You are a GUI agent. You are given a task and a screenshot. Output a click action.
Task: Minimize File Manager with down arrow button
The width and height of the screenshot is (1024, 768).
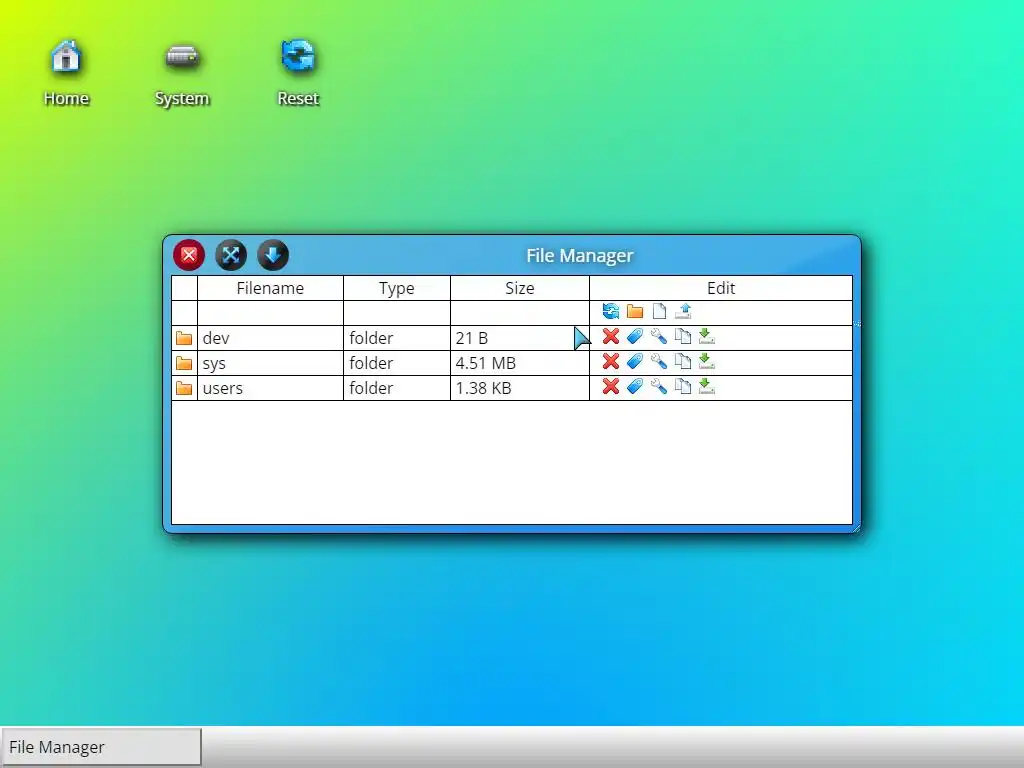click(272, 255)
